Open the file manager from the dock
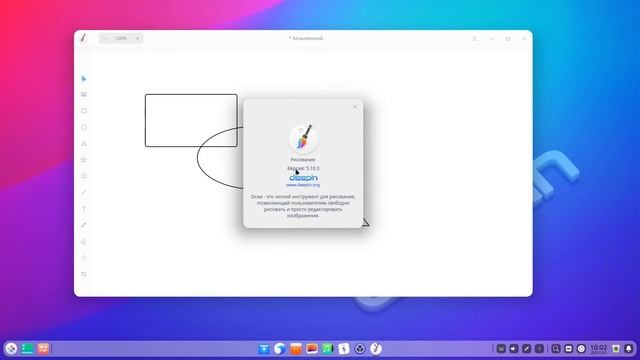 pyautogui.click(x=264, y=349)
